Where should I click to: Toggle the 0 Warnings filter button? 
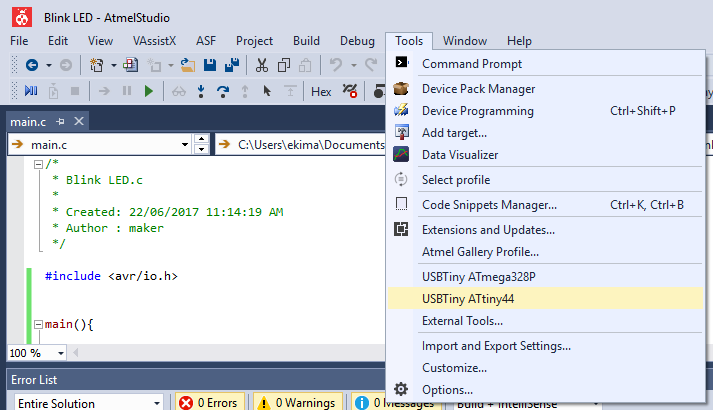[x=297, y=402]
